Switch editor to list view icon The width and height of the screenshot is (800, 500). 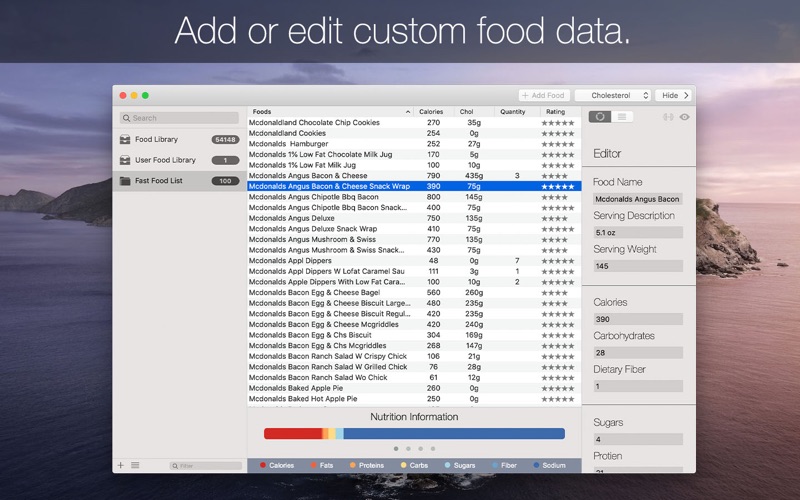[x=622, y=117]
